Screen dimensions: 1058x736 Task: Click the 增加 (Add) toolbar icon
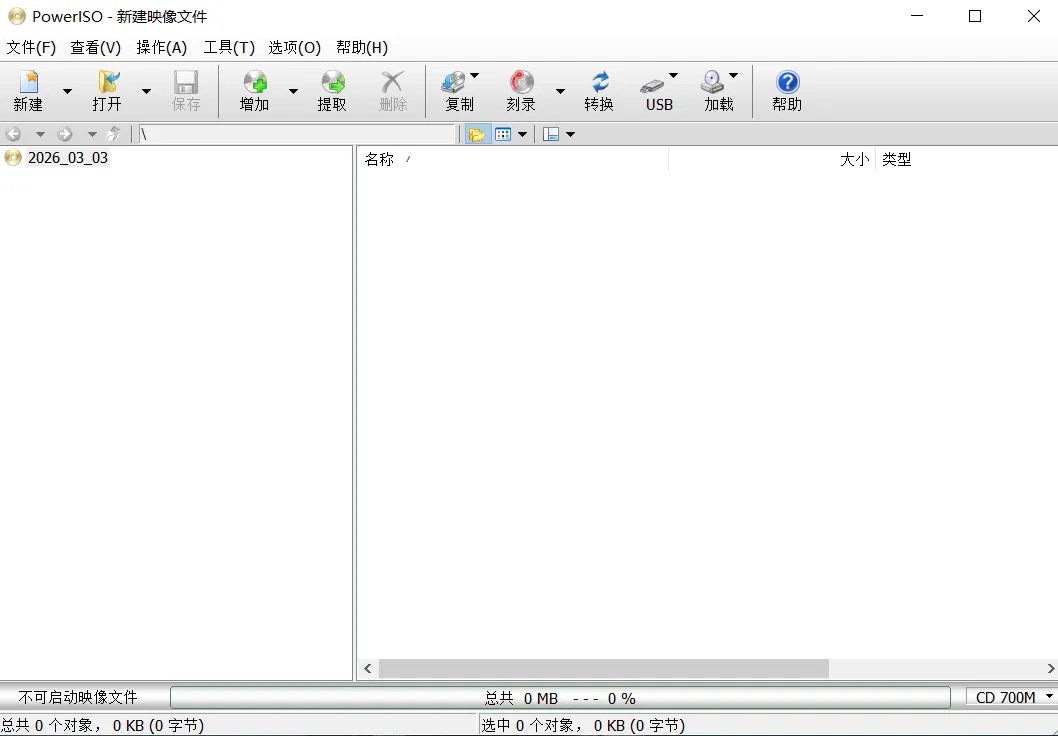(x=254, y=91)
